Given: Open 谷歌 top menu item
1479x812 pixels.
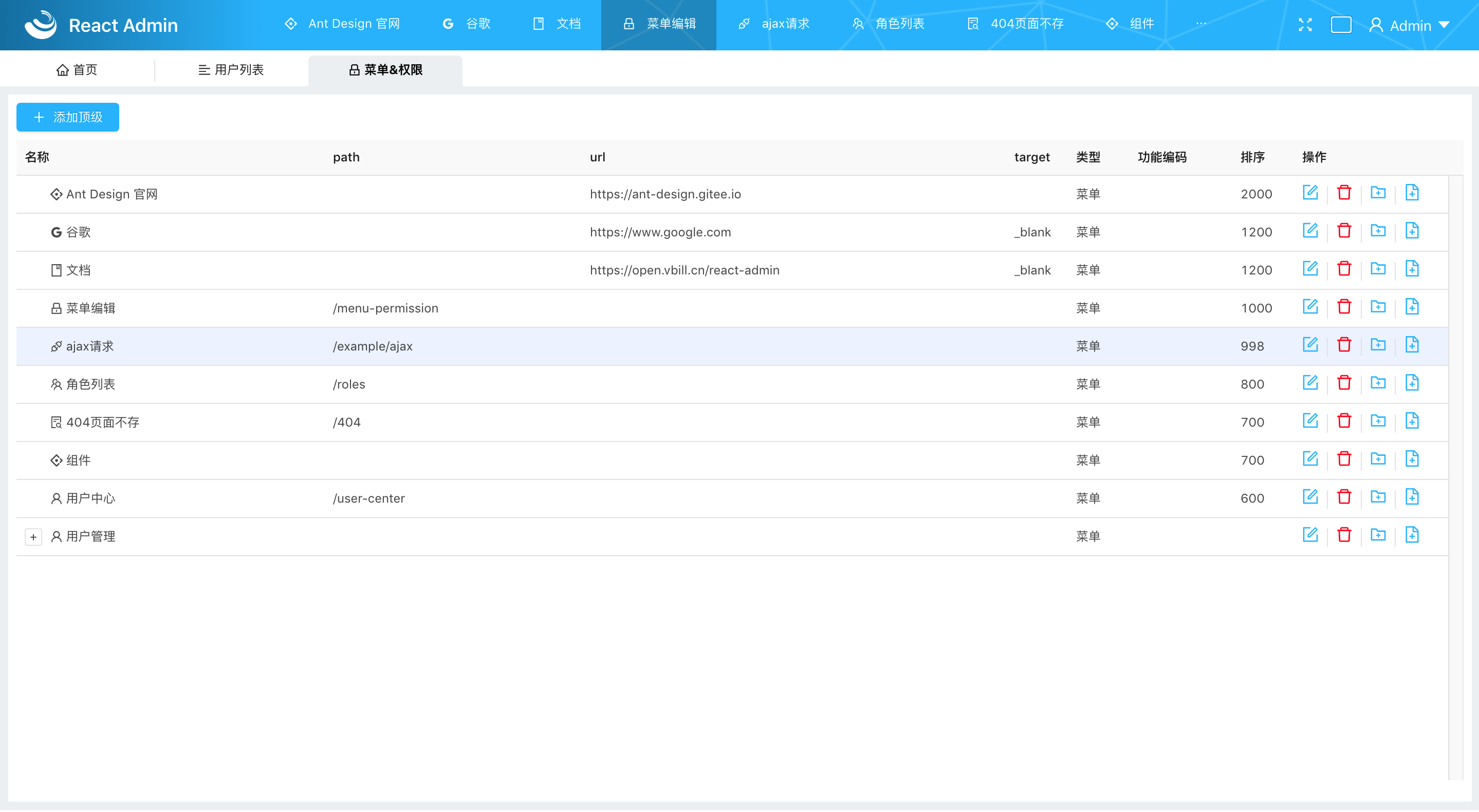Looking at the screenshot, I should click(466, 24).
